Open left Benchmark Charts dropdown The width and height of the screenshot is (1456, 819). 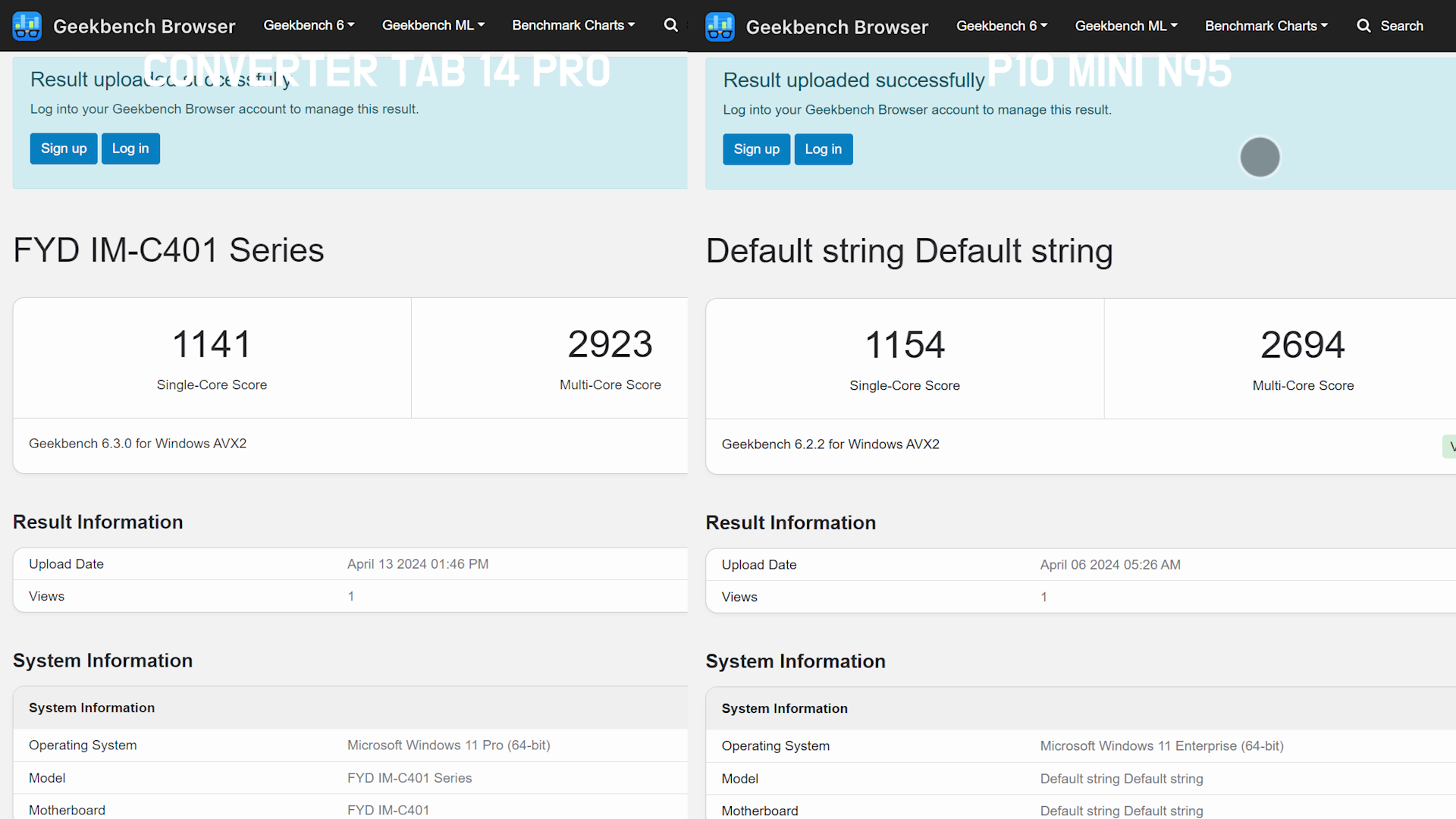573,25
